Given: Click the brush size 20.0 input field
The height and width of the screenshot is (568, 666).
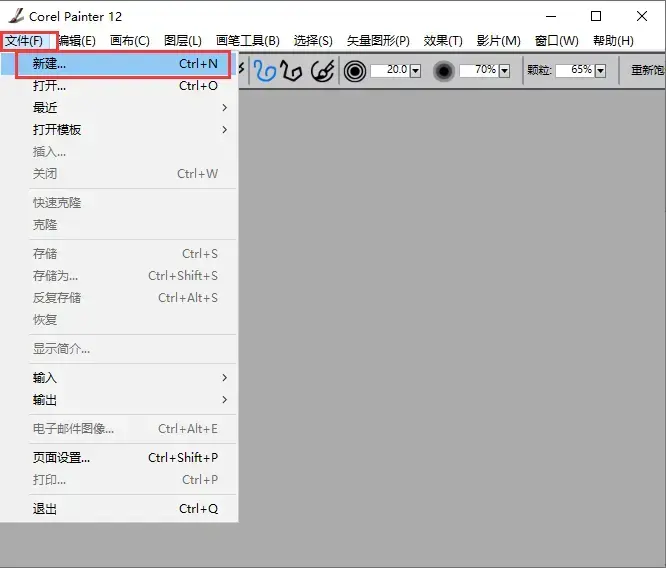Looking at the screenshot, I should [x=390, y=71].
